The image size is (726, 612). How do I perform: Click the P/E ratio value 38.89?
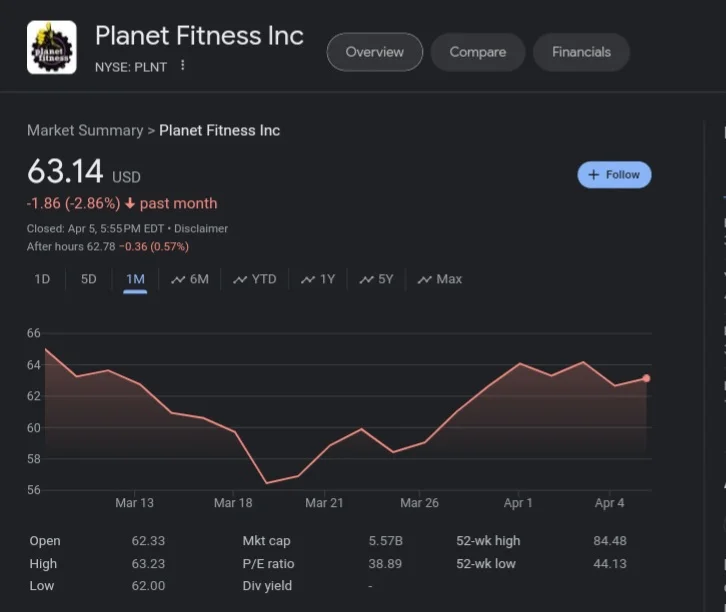pyautogui.click(x=385, y=563)
